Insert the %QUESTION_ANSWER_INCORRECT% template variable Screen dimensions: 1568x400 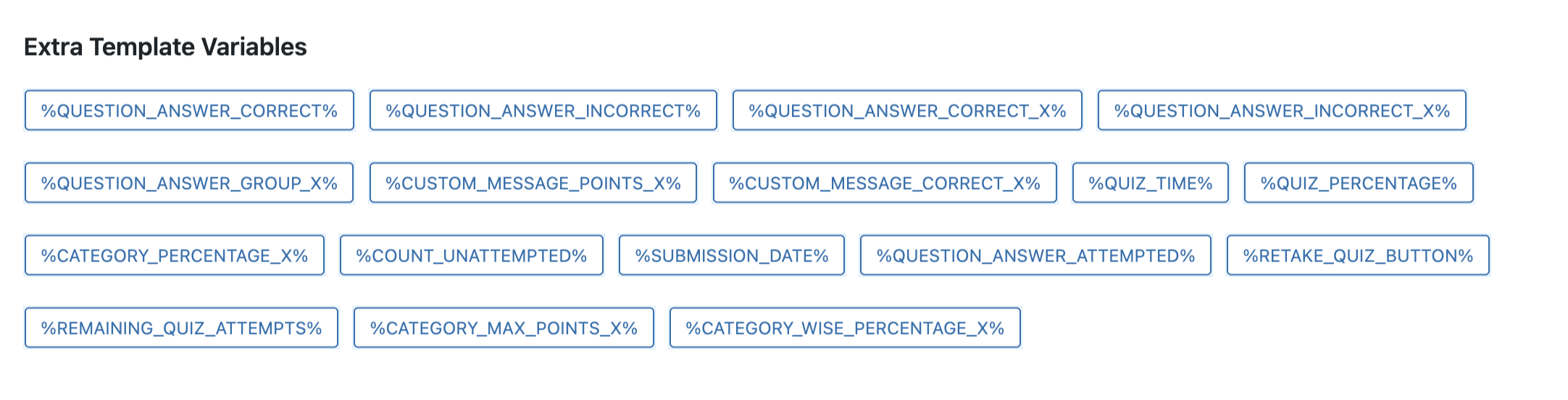click(543, 111)
